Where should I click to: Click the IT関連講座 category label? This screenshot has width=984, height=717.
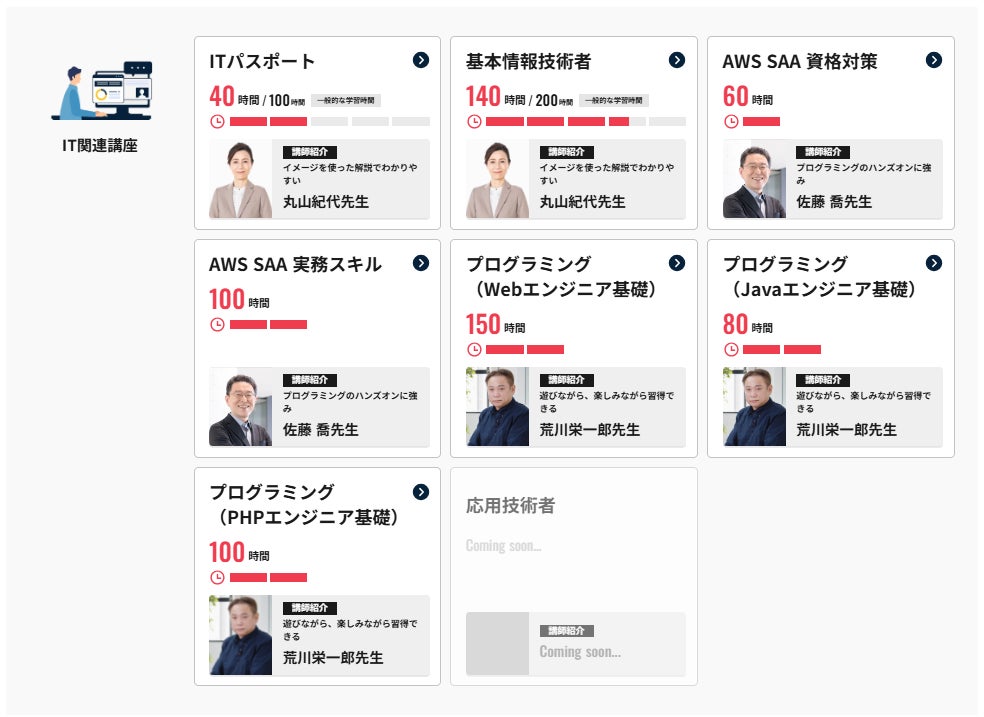100,146
